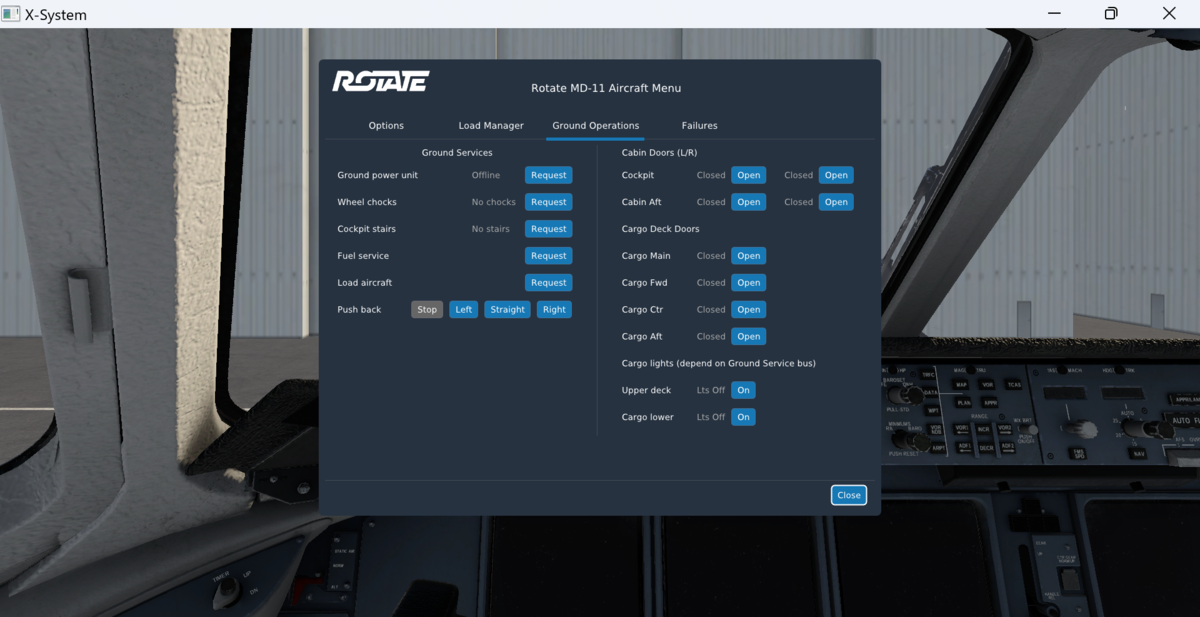
Task: Click the ADF2 cockpit button
Action: tap(1008, 447)
